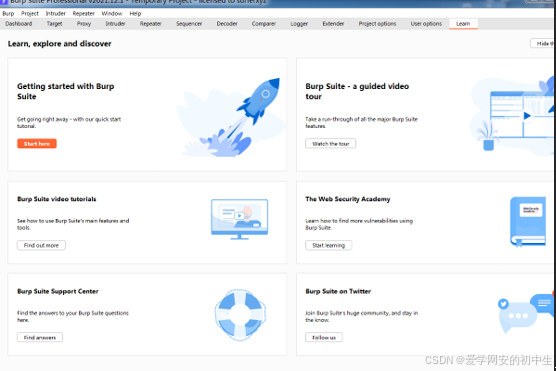Click the lifebuoy icon in Support Center card
Viewport: 556px width, 371px height.
[240, 315]
